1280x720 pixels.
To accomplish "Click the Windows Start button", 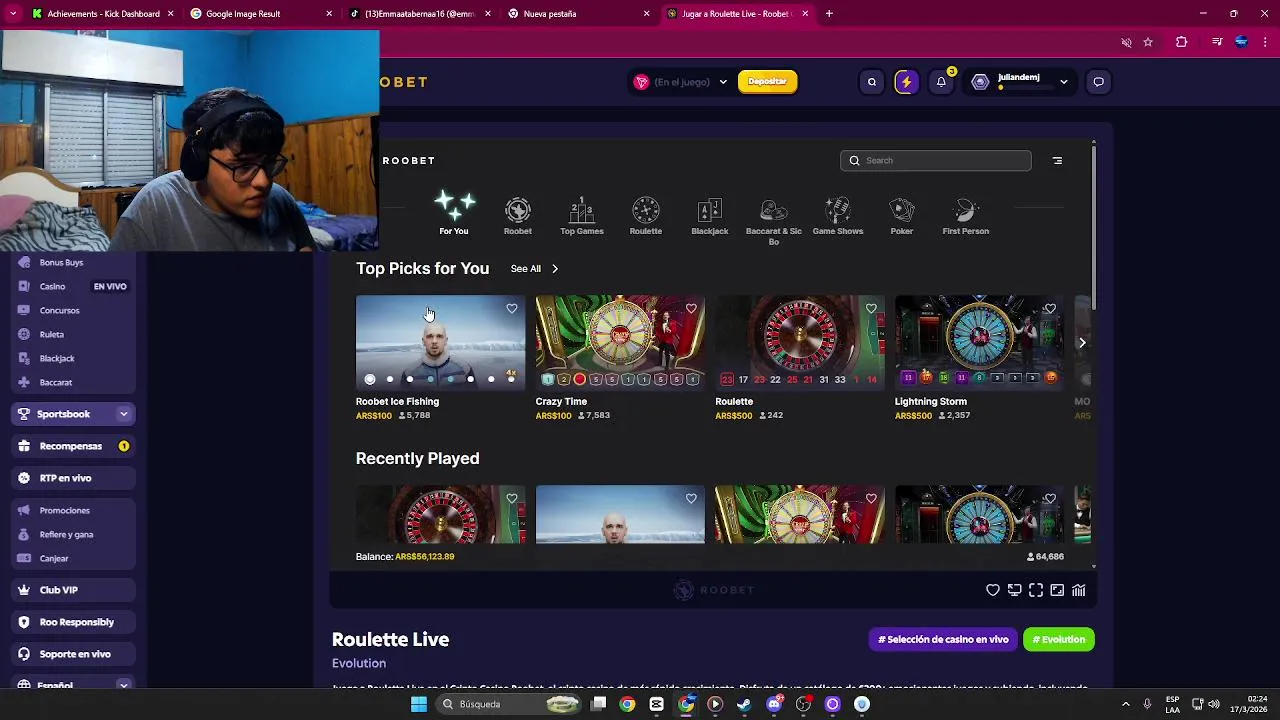I will (x=419, y=704).
